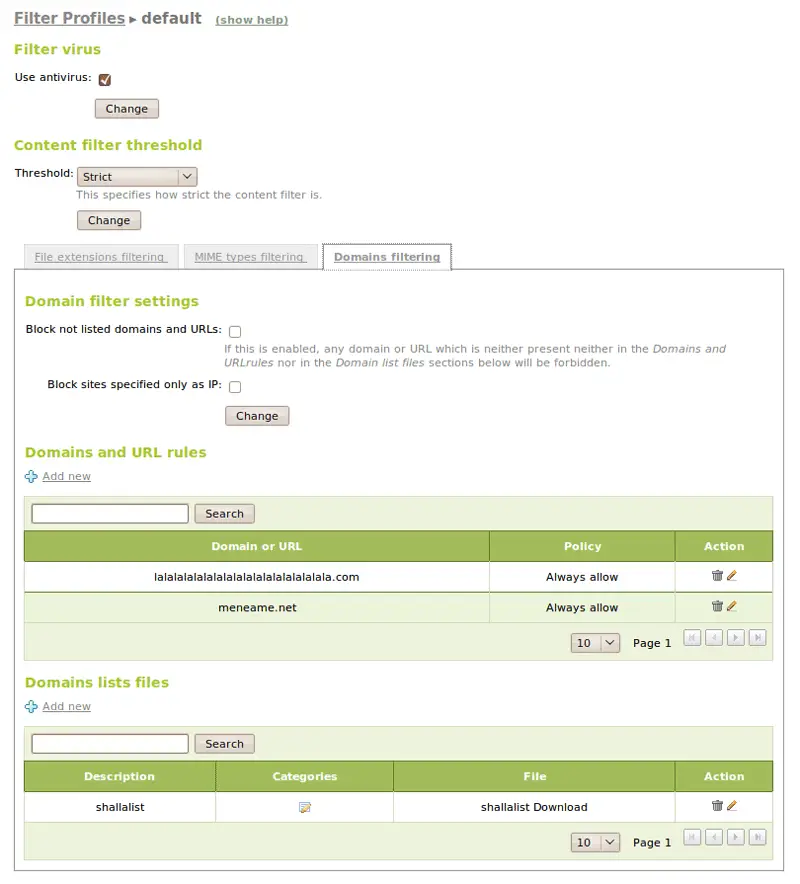The height and width of the screenshot is (884, 800).
Task: Click the shallalist description cell
Action: coord(120,807)
